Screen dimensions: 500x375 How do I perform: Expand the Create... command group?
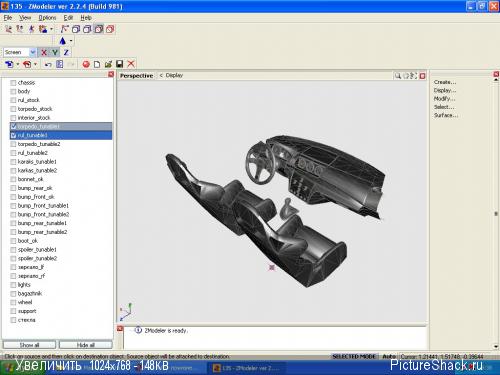(x=445, y=82)
